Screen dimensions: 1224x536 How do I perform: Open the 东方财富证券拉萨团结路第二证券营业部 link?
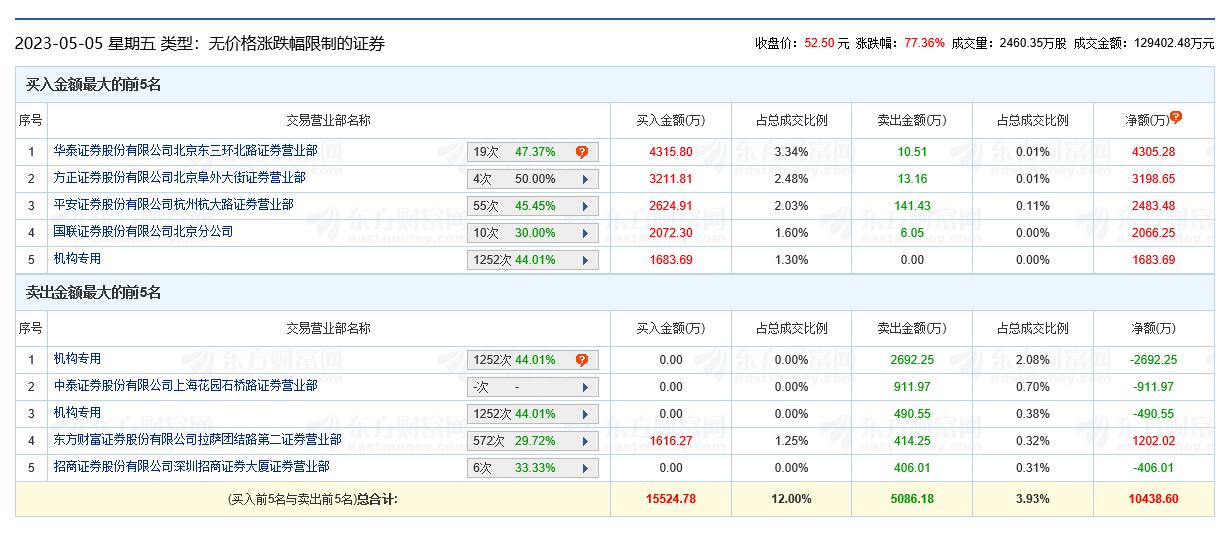pyautogui.click(x=197, y=440)
